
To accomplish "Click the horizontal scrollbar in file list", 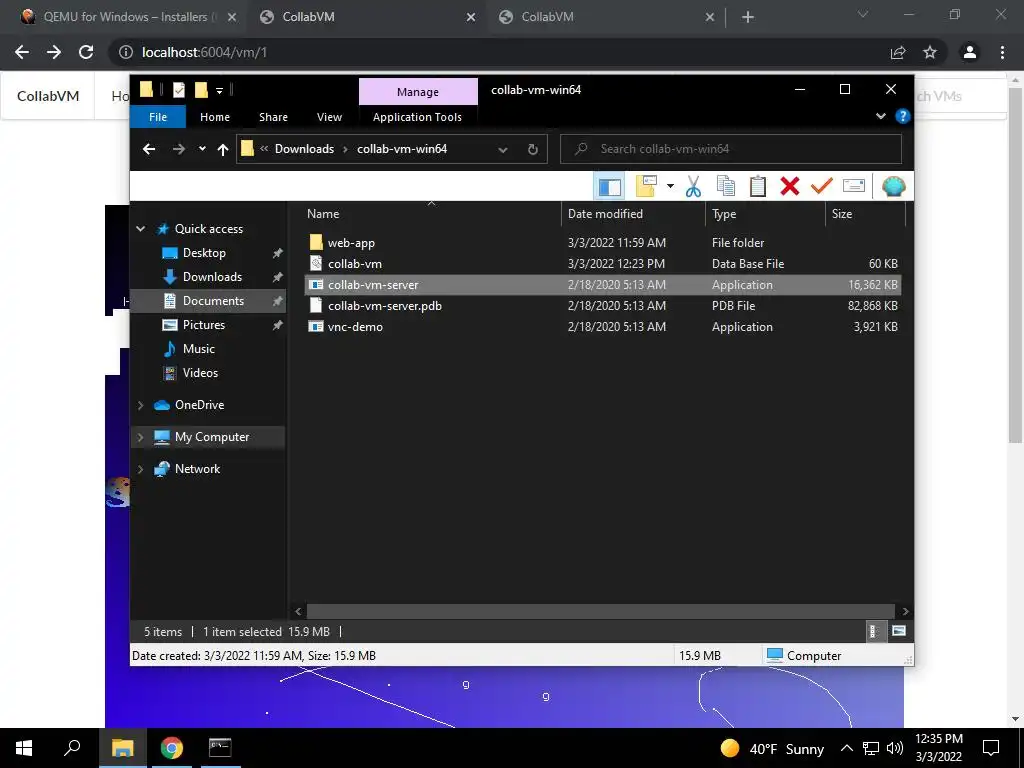I will 600,611.
